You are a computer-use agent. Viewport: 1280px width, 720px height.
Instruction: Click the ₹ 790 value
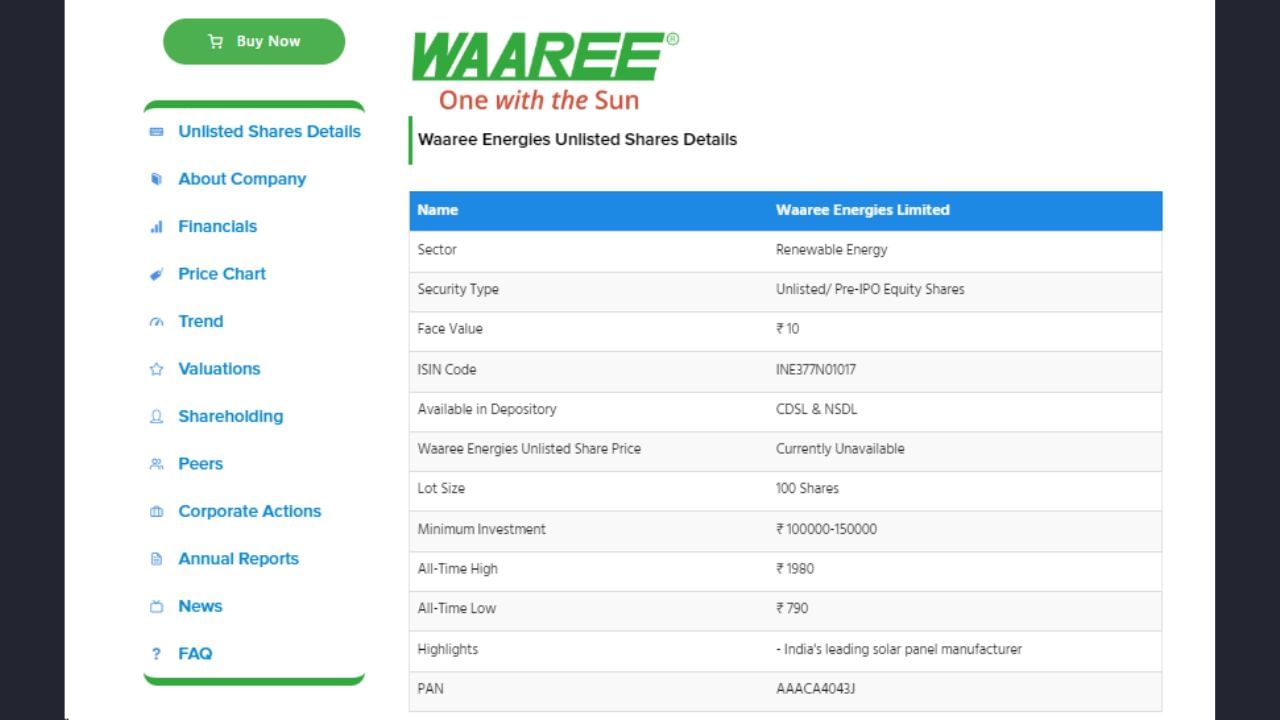point(792,608)
